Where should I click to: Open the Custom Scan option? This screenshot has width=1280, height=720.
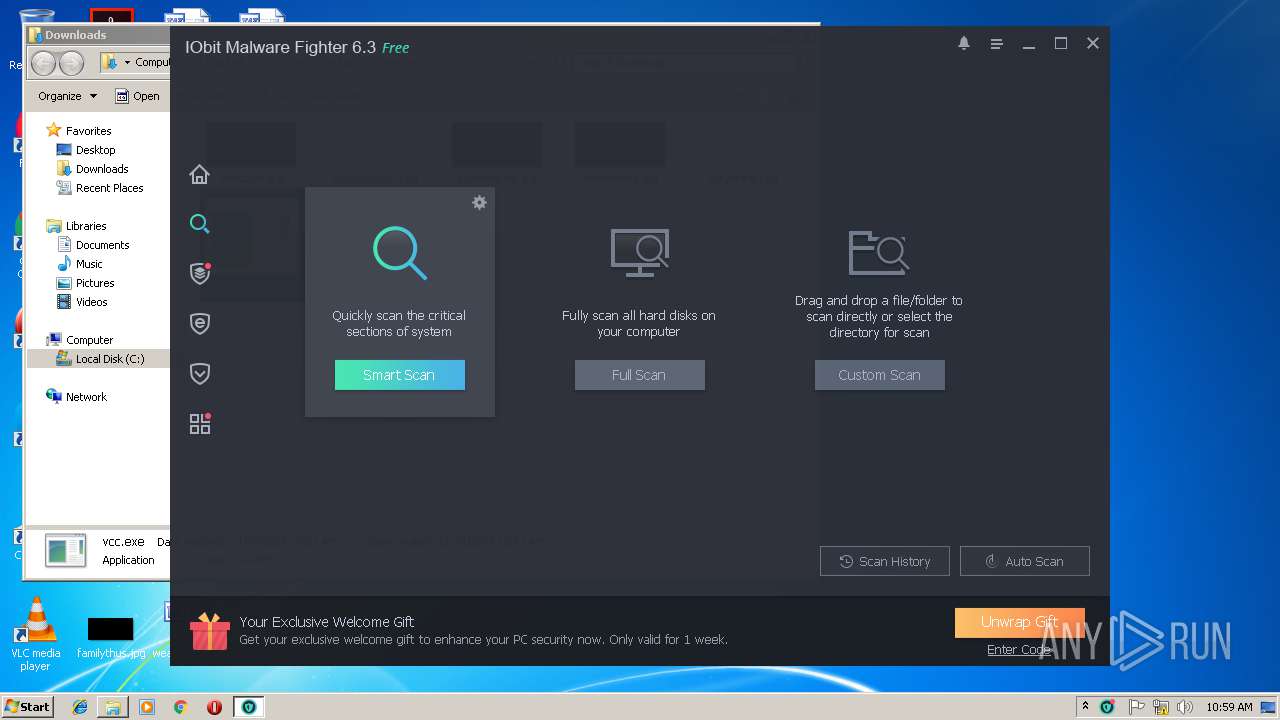pyautogui.click(x=880, y=375)
